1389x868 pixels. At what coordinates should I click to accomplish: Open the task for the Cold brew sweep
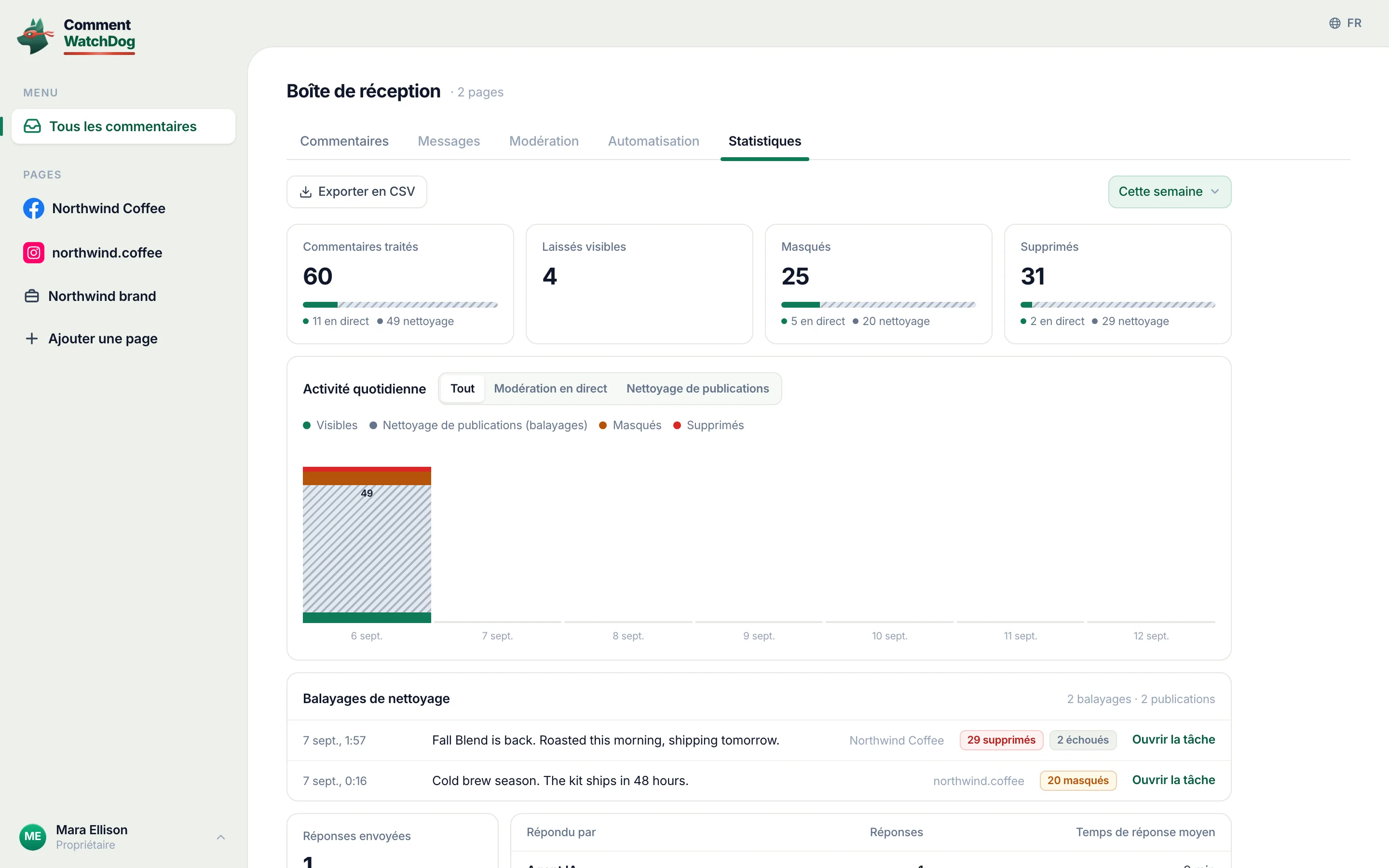point(1173,780)
